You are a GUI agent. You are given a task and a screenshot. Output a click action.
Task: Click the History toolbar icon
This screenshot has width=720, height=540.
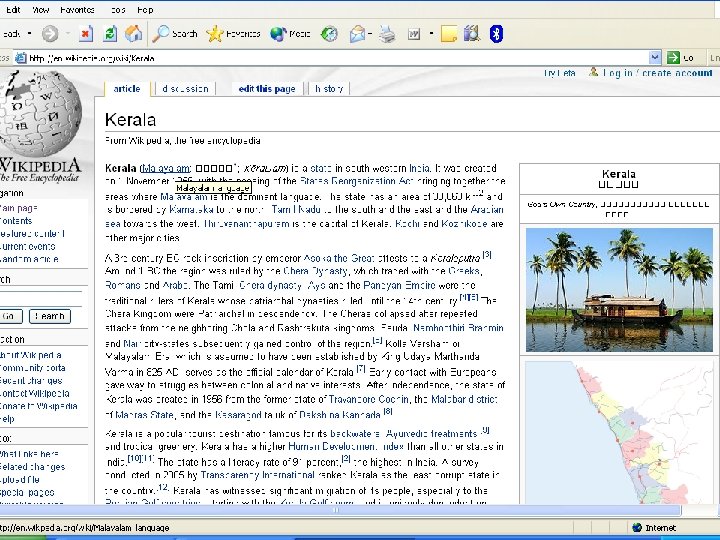[329, 33]
